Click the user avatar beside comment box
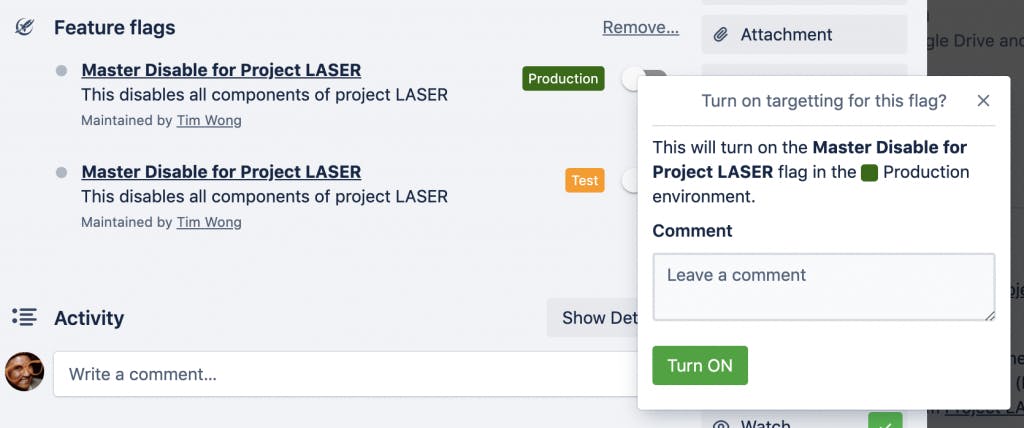 [24, 372]
